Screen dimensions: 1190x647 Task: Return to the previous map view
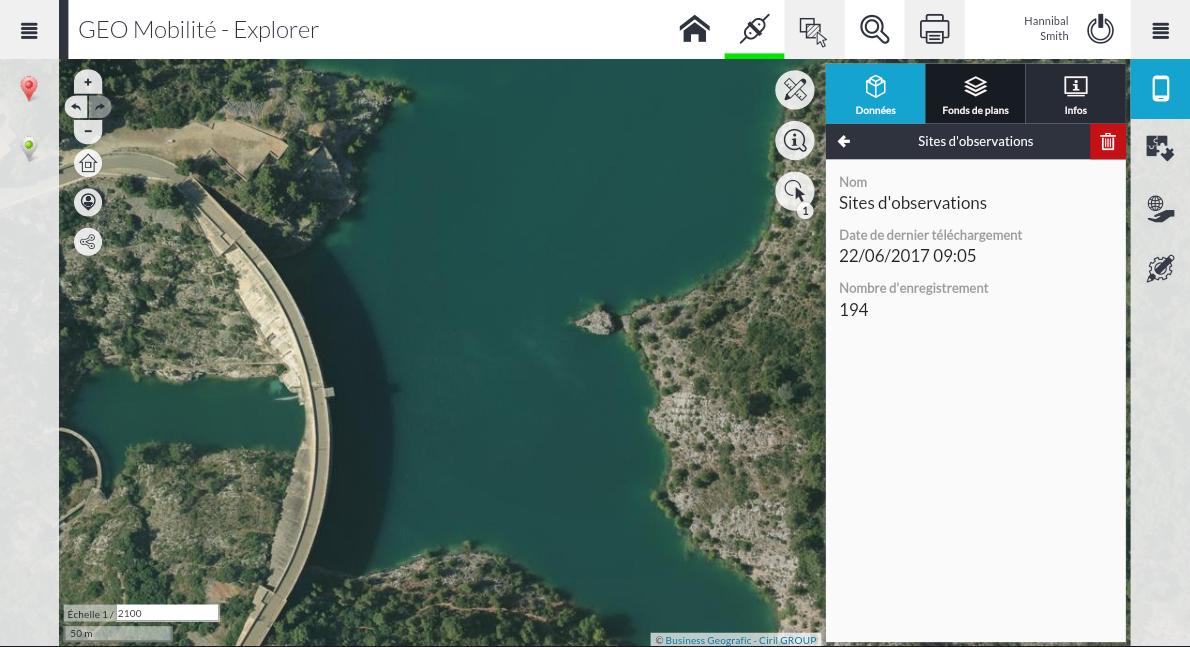click(x=77, y=107)
